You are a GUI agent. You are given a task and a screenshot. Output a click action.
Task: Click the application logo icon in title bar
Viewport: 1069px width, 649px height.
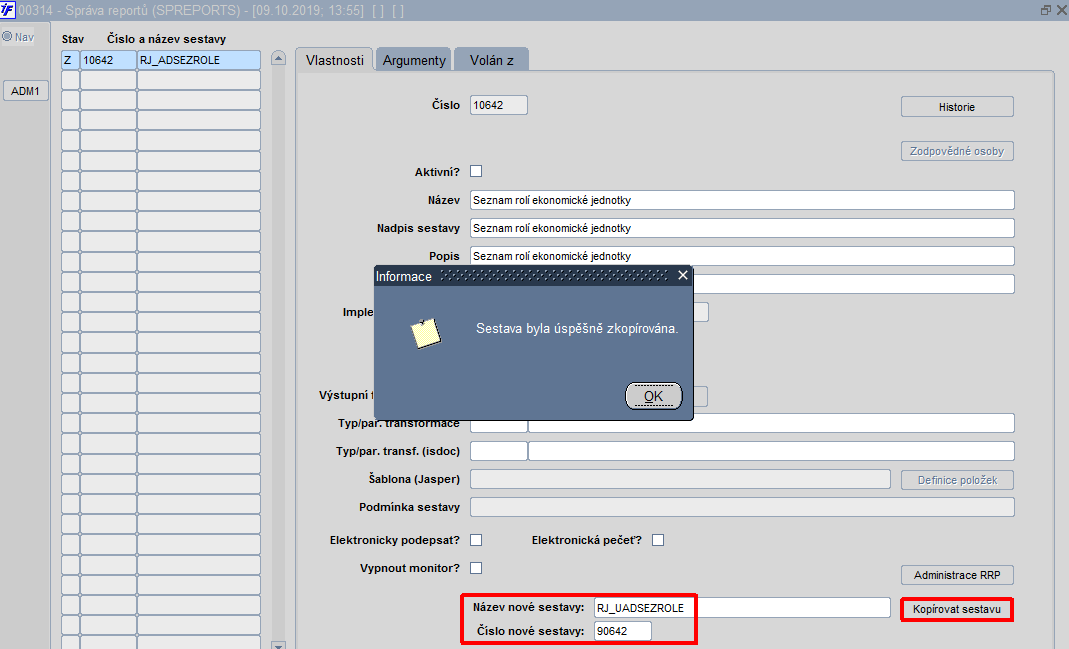point(7,10)
